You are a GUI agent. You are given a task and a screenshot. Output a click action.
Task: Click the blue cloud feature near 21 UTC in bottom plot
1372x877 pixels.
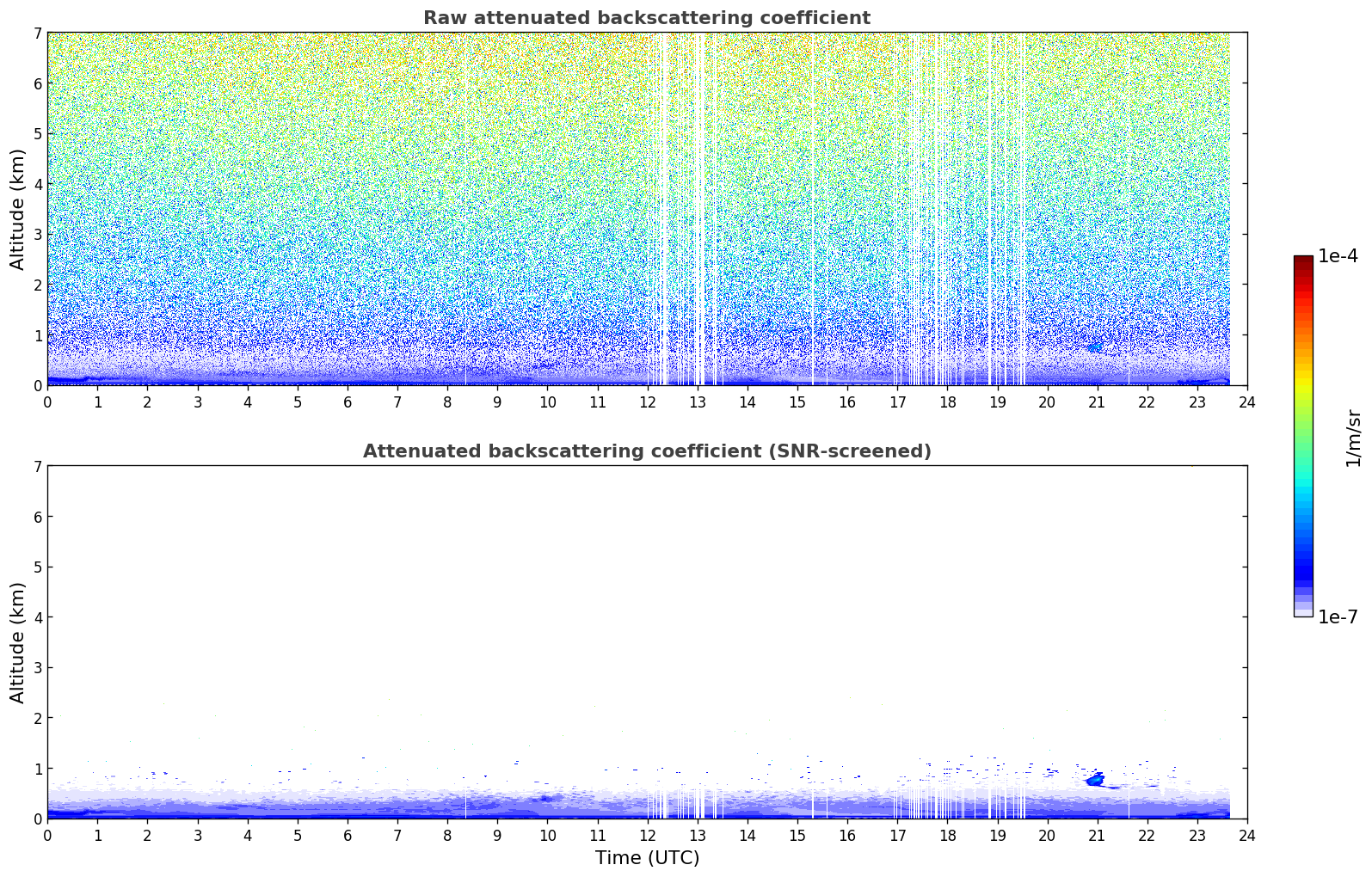click(1095, 779)
